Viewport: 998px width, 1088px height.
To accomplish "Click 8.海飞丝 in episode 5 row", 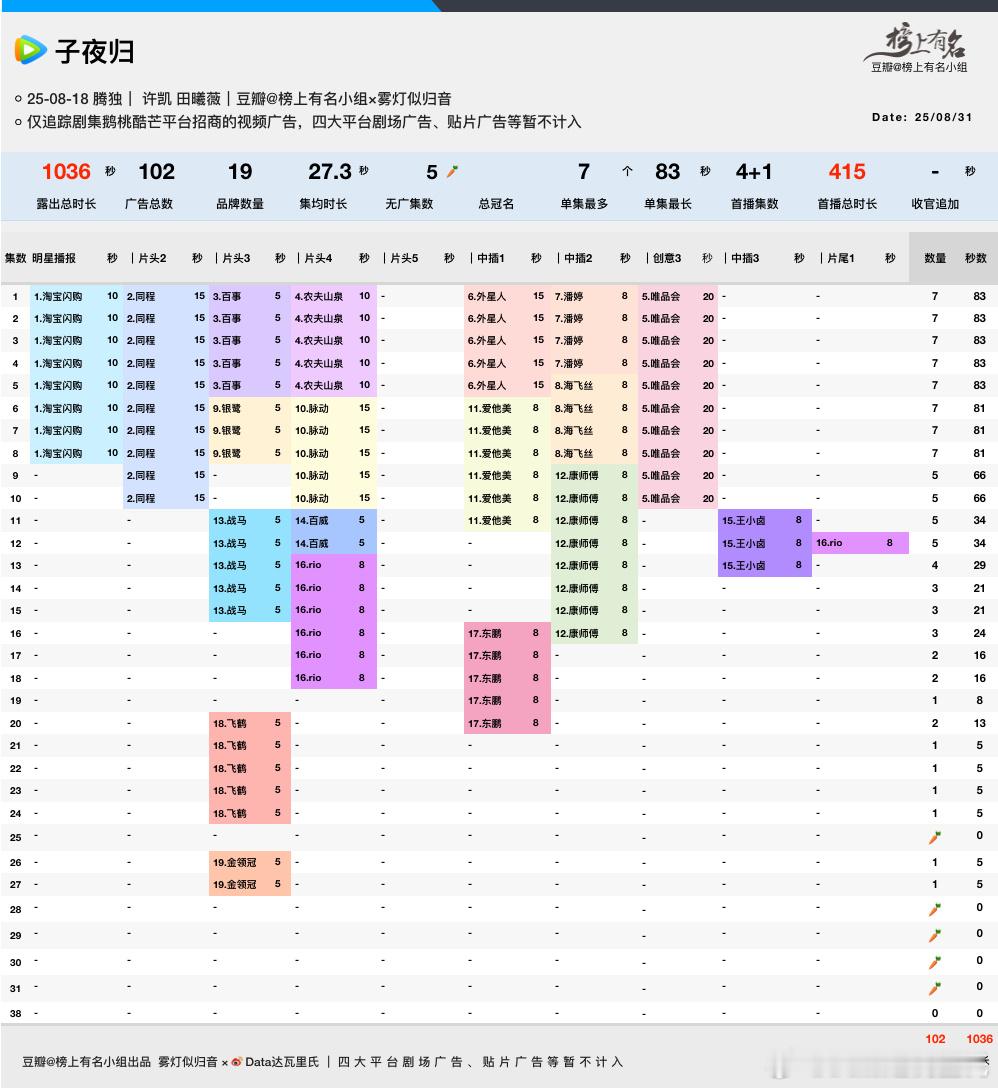I will pyautogui.click(x=573, y=386).
